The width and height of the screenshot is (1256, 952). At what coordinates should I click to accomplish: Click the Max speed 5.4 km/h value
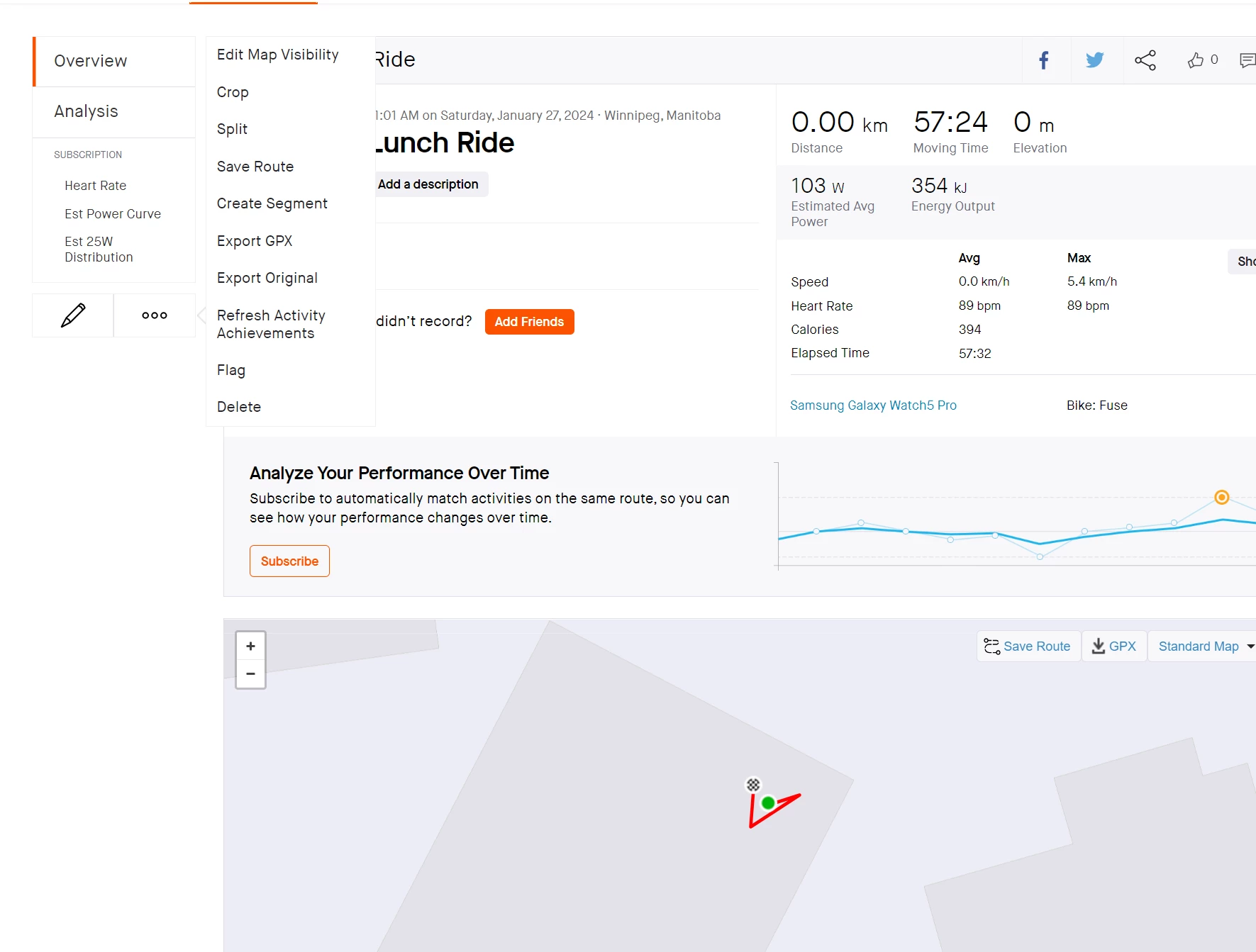click(1092, 281)
